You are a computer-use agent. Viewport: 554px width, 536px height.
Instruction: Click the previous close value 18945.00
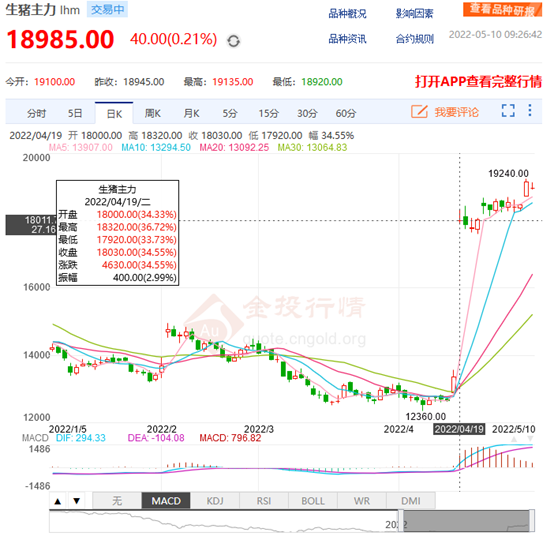pyautogui.click(x=143, y=82)
